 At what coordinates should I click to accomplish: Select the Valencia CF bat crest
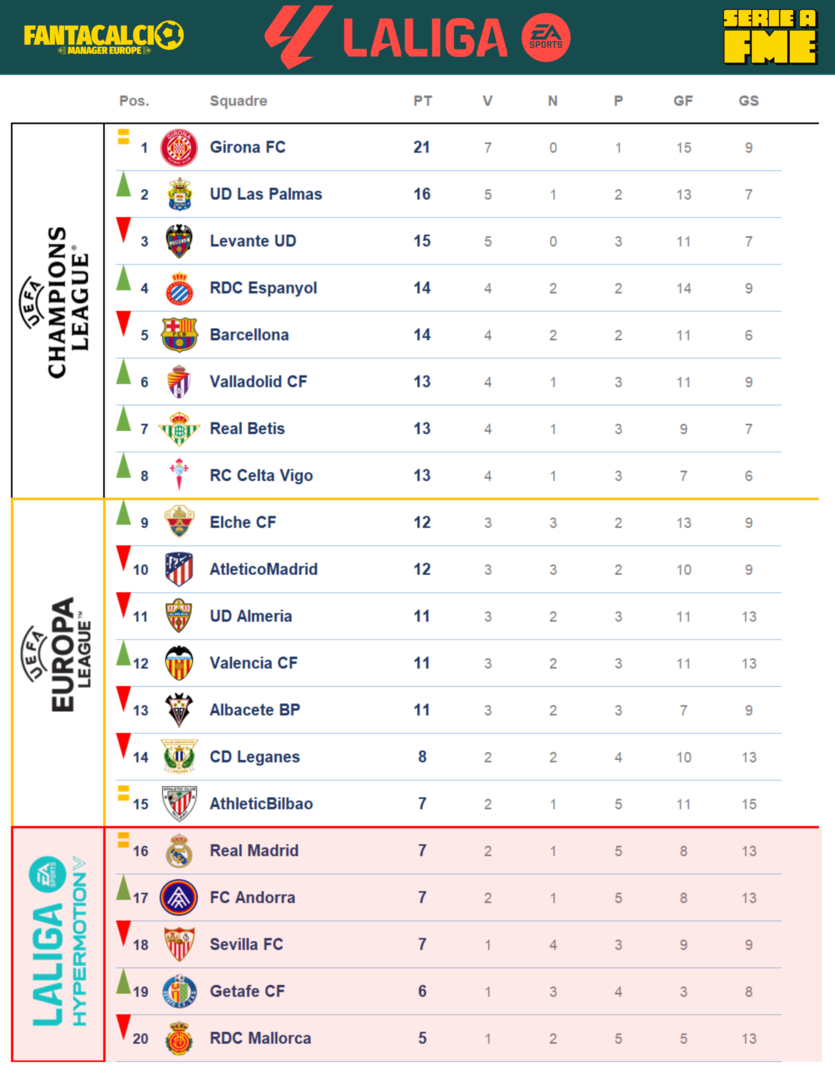(x=179, y=663)
